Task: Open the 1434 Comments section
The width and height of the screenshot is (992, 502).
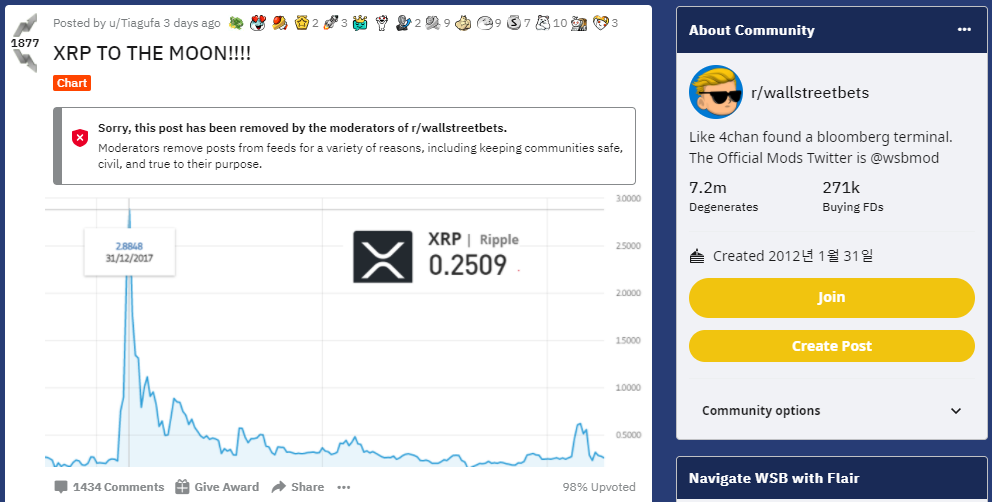Action: point(109,487)
